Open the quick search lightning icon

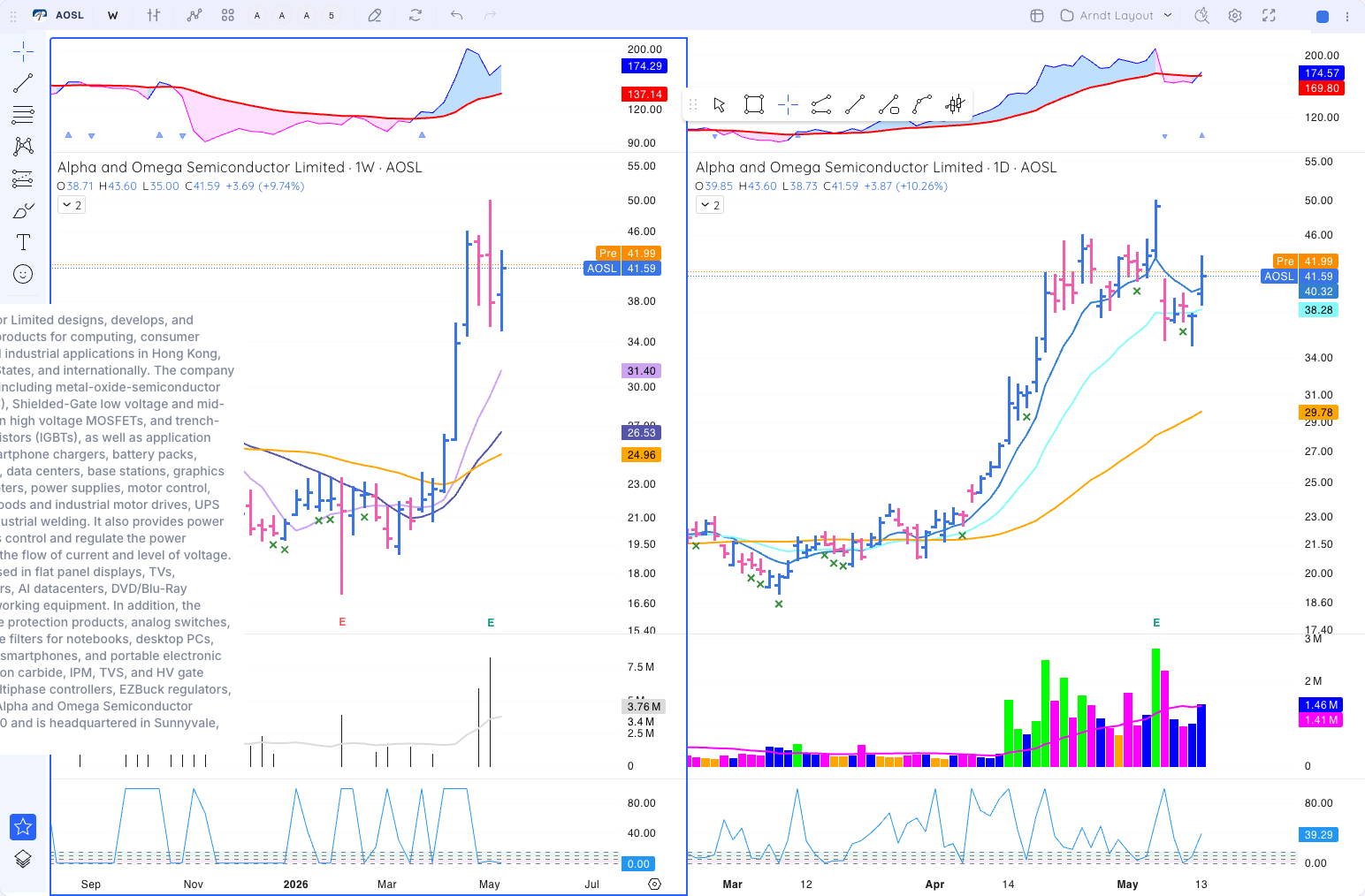1201,15
